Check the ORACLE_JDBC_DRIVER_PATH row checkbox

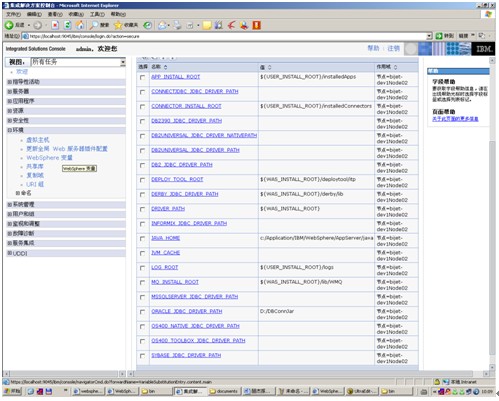(143, 312)
